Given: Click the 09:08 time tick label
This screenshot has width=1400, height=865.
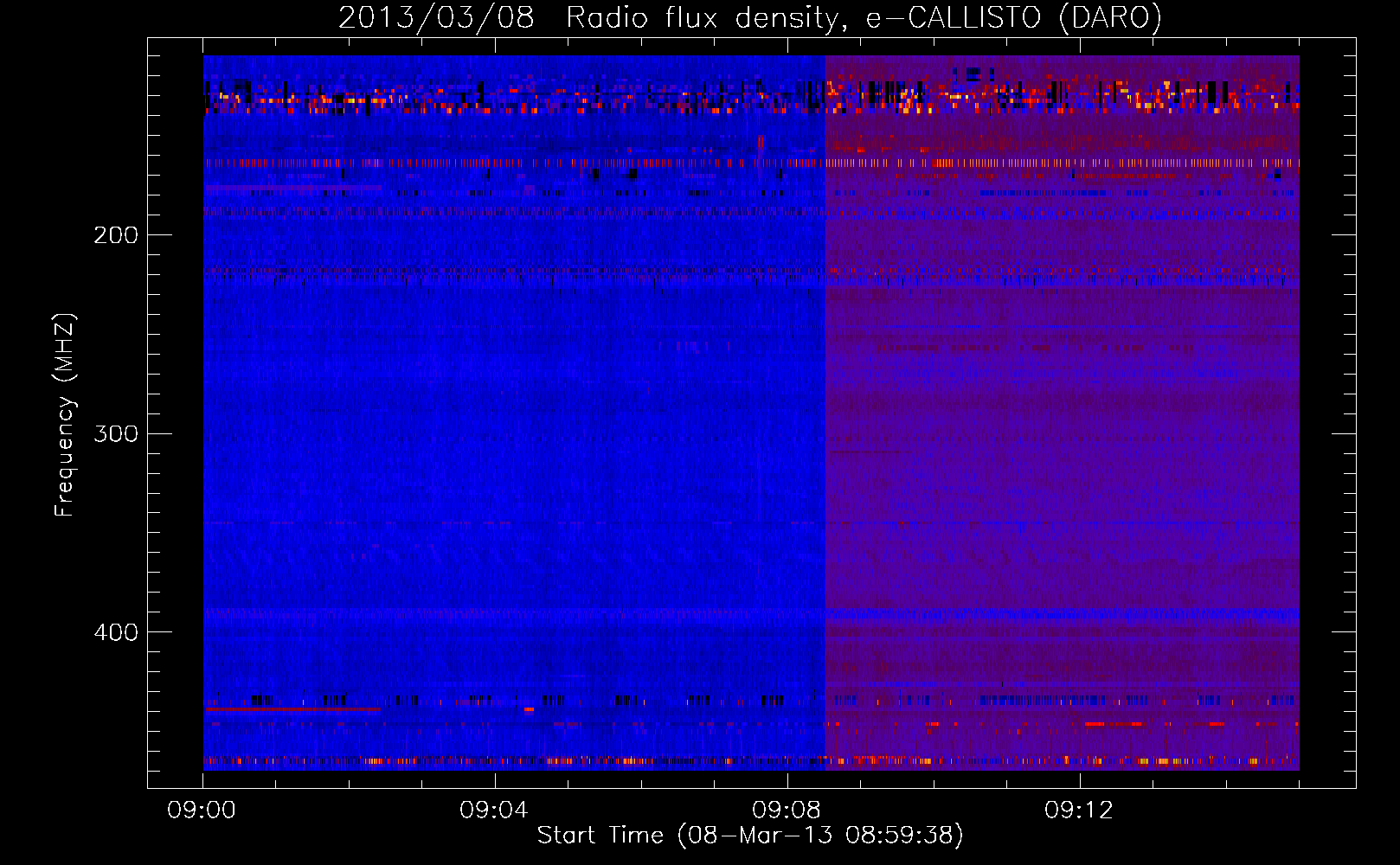Looking at the screenshot, I should click(787, 811).
